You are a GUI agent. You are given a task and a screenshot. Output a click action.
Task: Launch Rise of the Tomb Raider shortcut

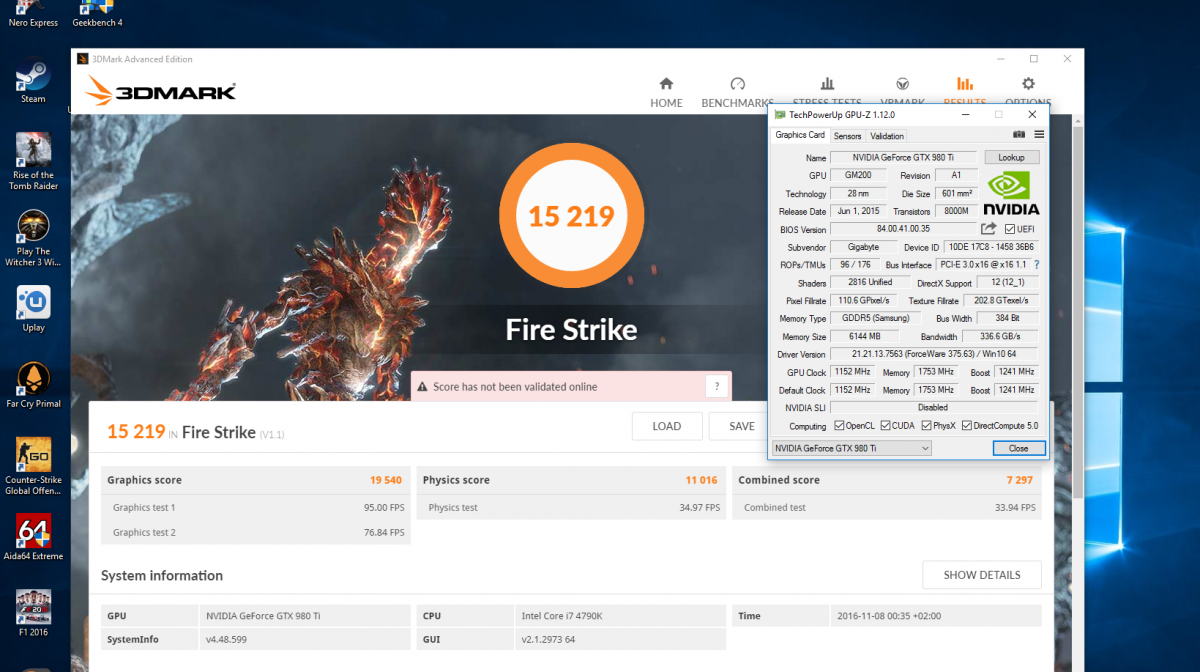pos(33,161)
